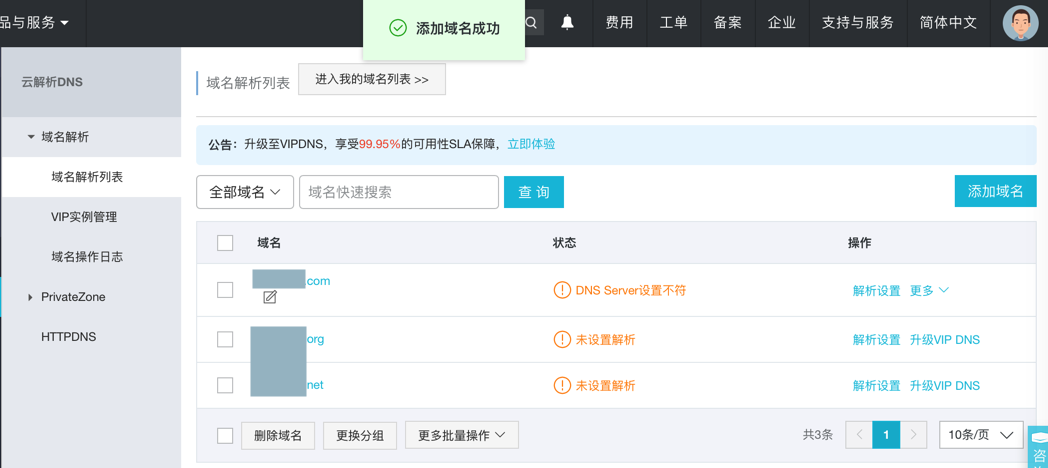Go to previous page arrow in pagination
This screenshot has width=1048, height=468.
point(859,435)
